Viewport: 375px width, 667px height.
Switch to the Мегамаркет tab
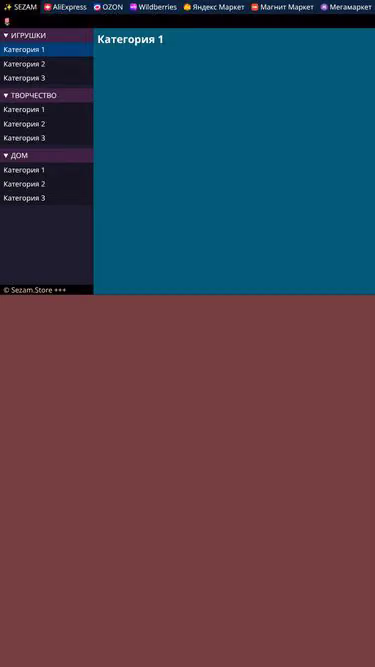pyautogui.click(x=346, y=7)
